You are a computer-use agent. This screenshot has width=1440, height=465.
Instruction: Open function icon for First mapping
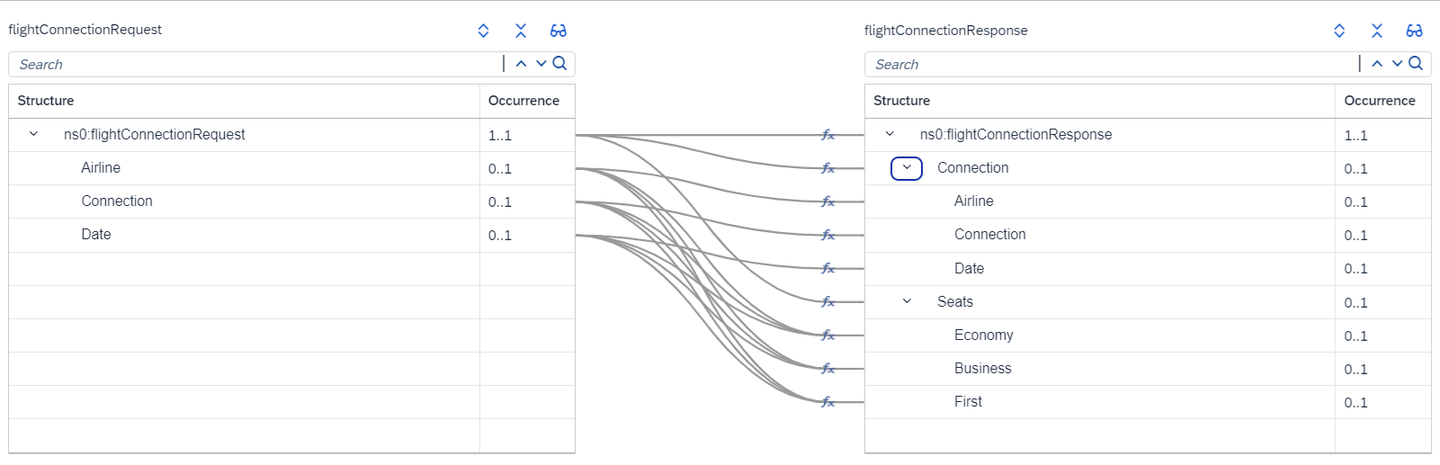828,402
